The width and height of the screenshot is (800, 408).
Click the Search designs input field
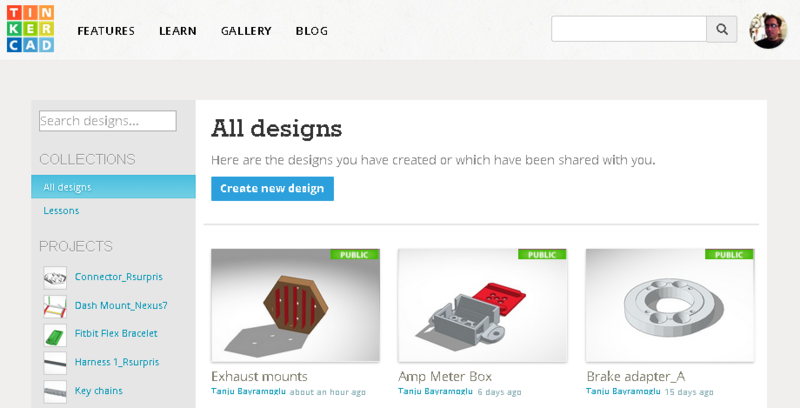tap(107, 121)
